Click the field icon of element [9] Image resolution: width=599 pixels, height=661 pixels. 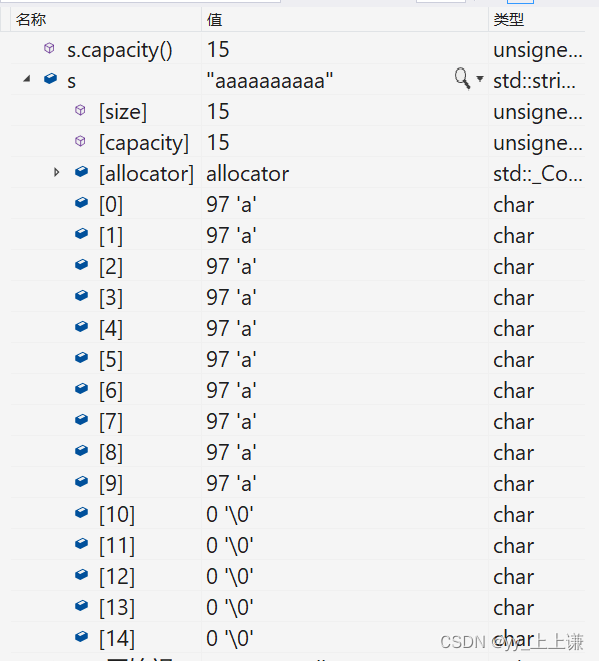[81, 481]
